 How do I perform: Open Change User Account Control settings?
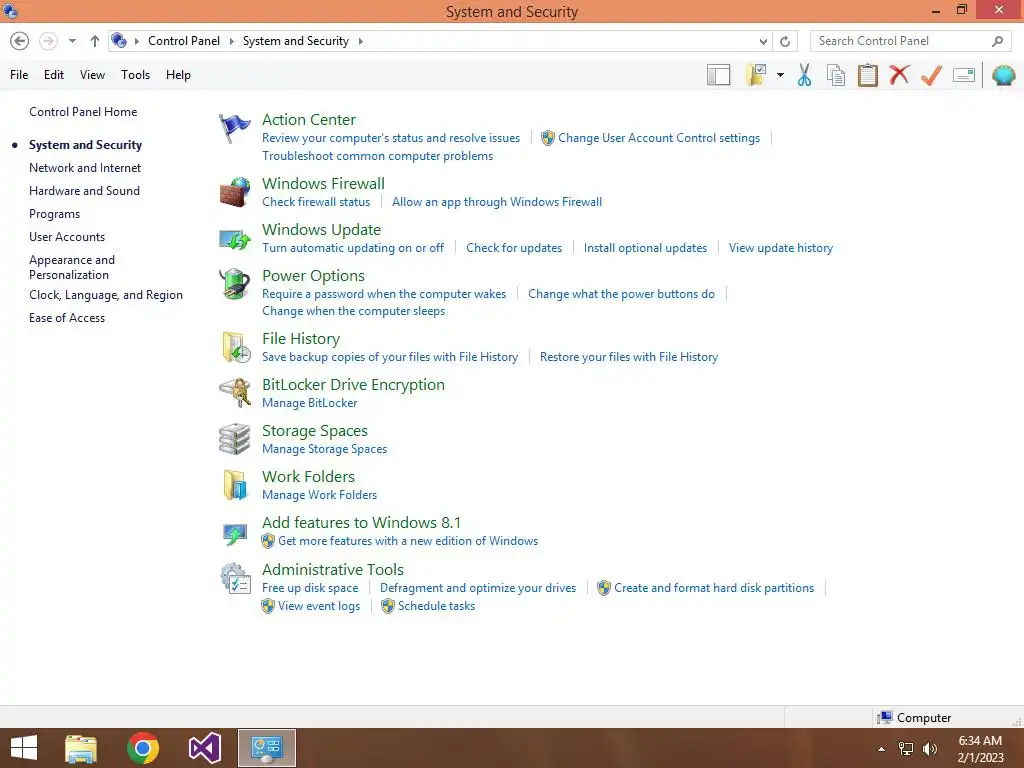tap(659, 138)
